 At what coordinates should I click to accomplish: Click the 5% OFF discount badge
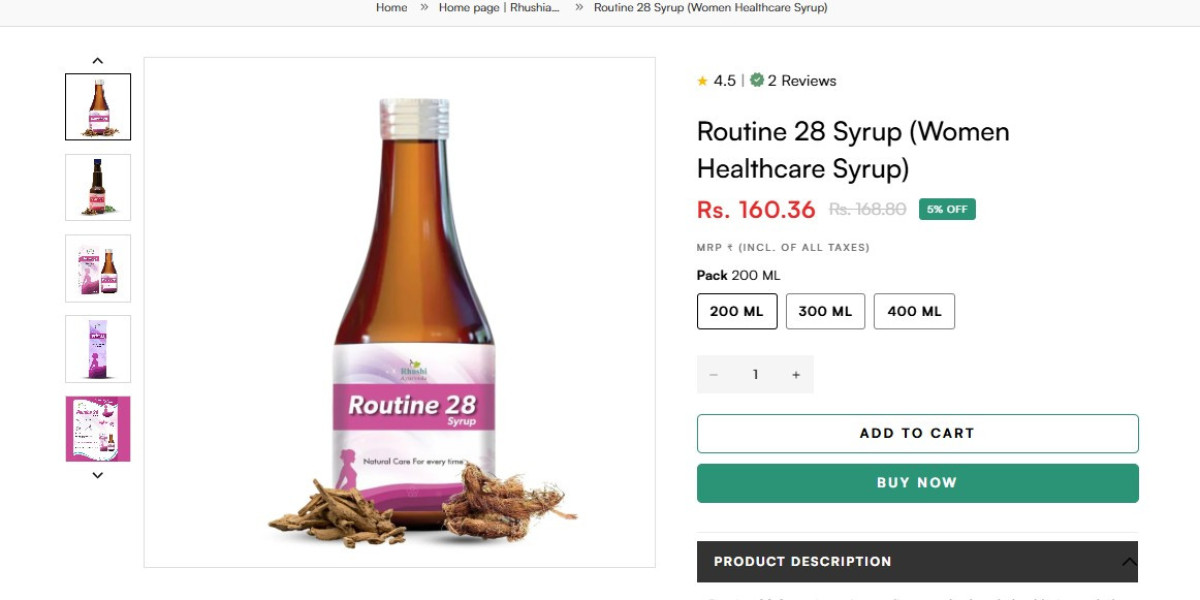click(x=946, y=209)
